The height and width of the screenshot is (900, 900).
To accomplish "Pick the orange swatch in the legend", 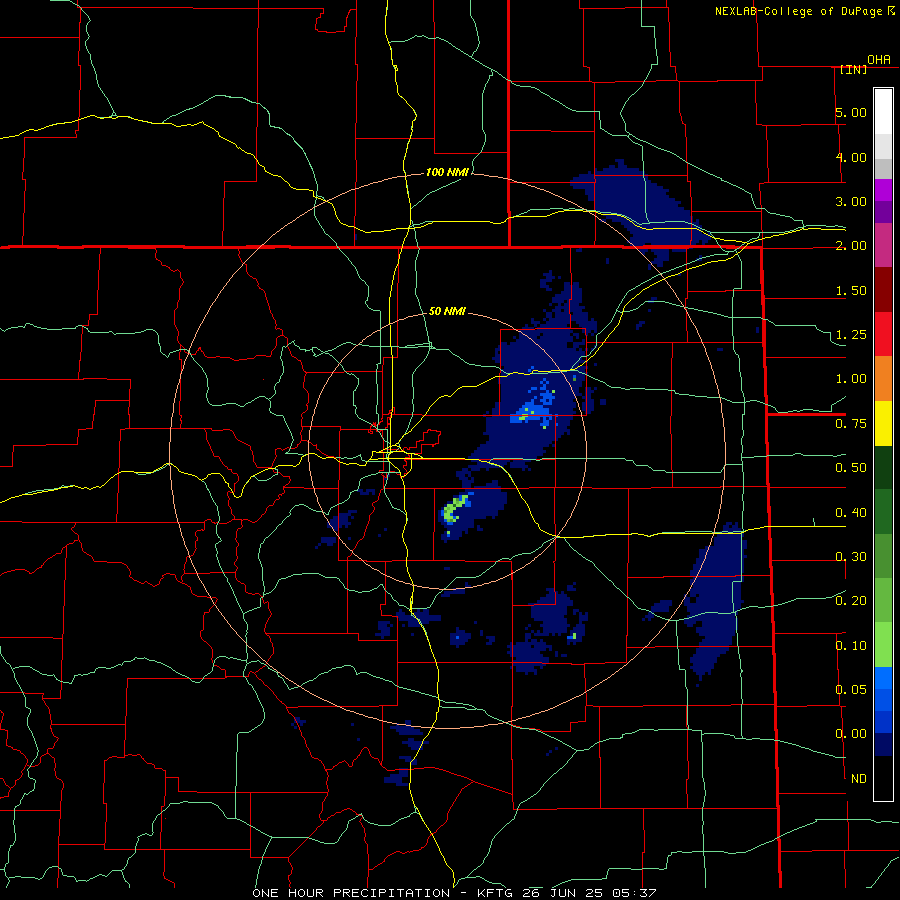I will (883, 378).
